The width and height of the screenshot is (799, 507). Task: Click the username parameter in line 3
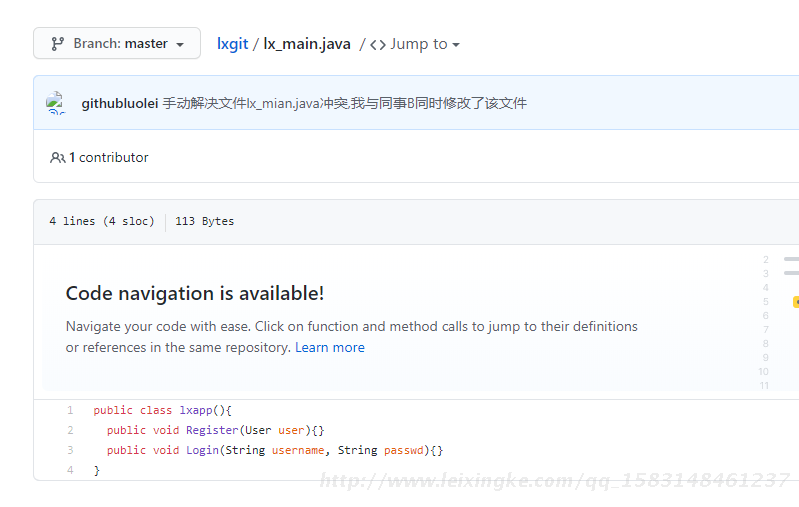298,450
